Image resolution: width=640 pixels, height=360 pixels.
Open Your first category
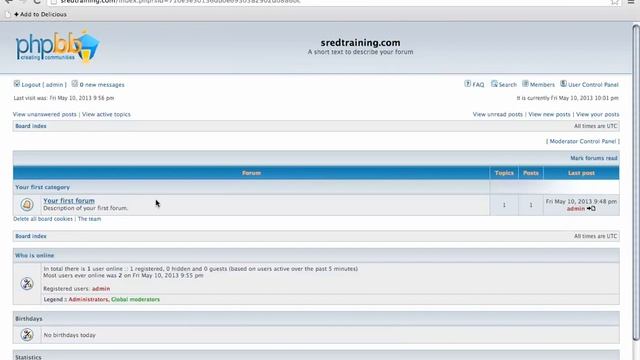click(x=42, y=187)
